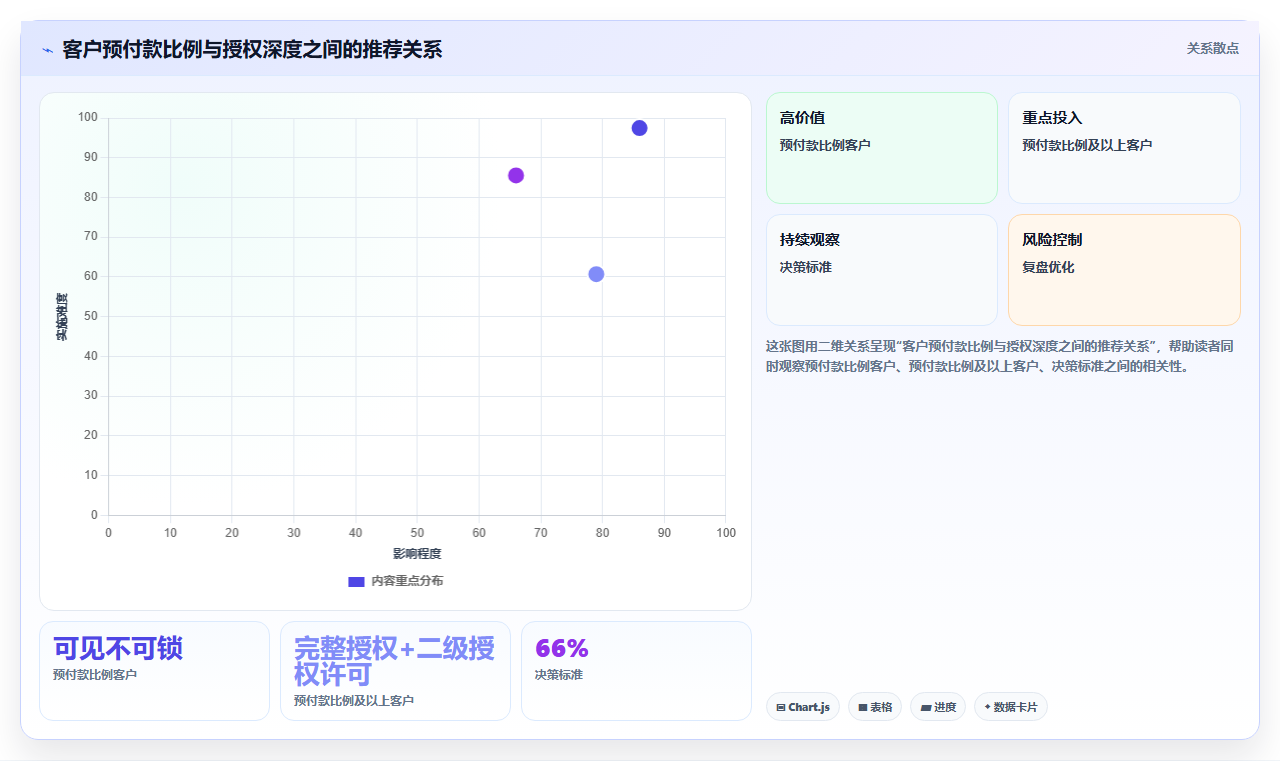1280x761 pixels.
Task: Click the 实施难度 y-axis title
Action: [x=62, y=316]
